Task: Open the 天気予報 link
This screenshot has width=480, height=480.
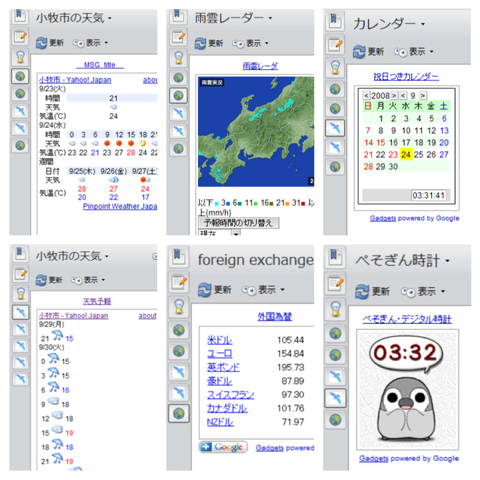Action: pos(97,301)
